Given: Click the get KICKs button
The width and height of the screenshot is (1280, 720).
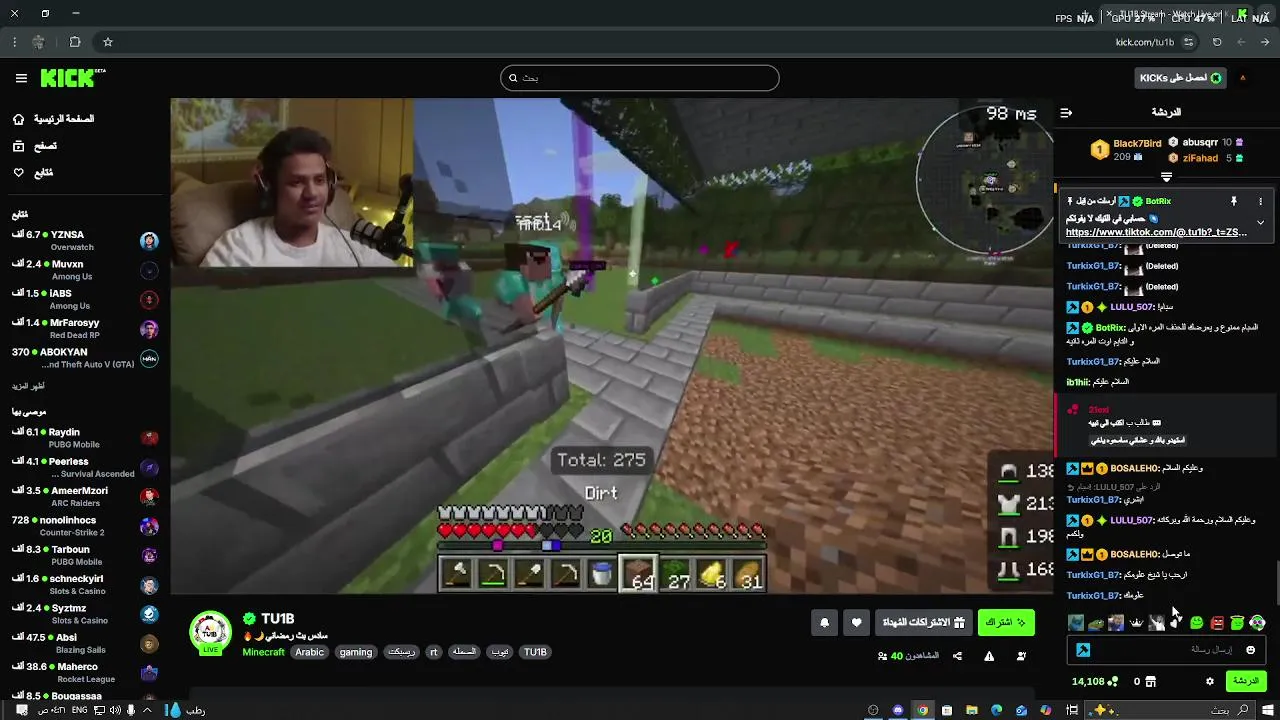Looking at the screenshot, I should click(1180, 78).
